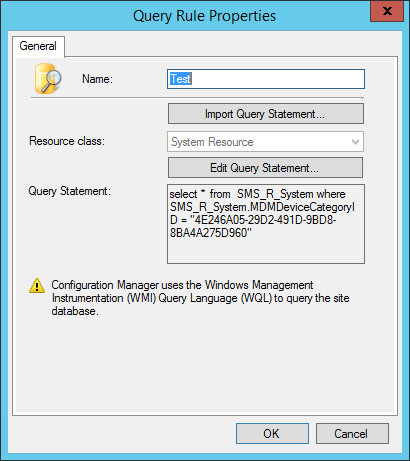The height and width of the screenshot is (461, 410).
Task: Expand the System Resource dropdown arrow
Action: click(355, 142)
